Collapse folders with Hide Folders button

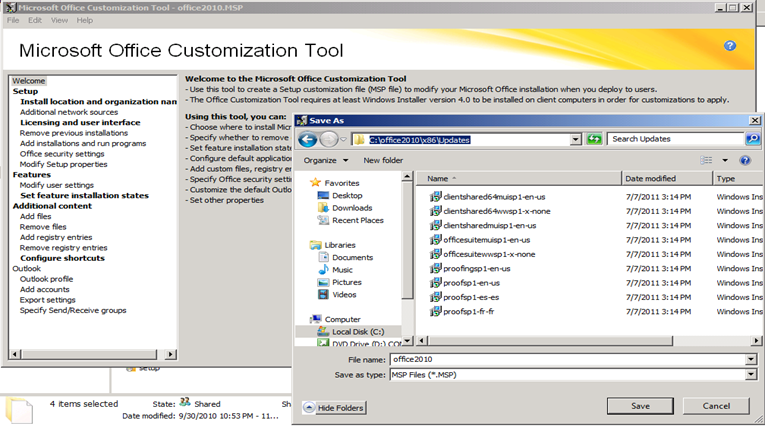[x=334, y=407]
